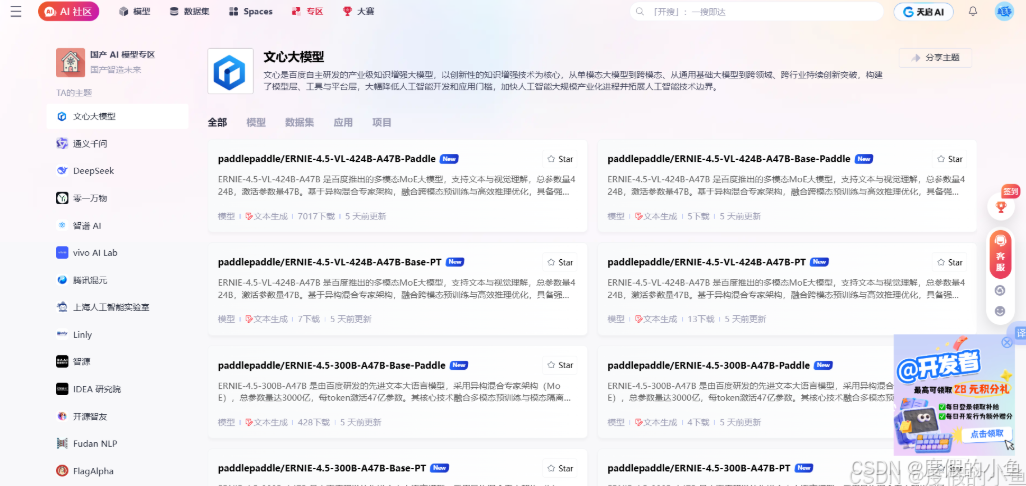Screen dimensions: 1026x486
Task: Click the 译 translate side tab
Action: [1019, 332]
